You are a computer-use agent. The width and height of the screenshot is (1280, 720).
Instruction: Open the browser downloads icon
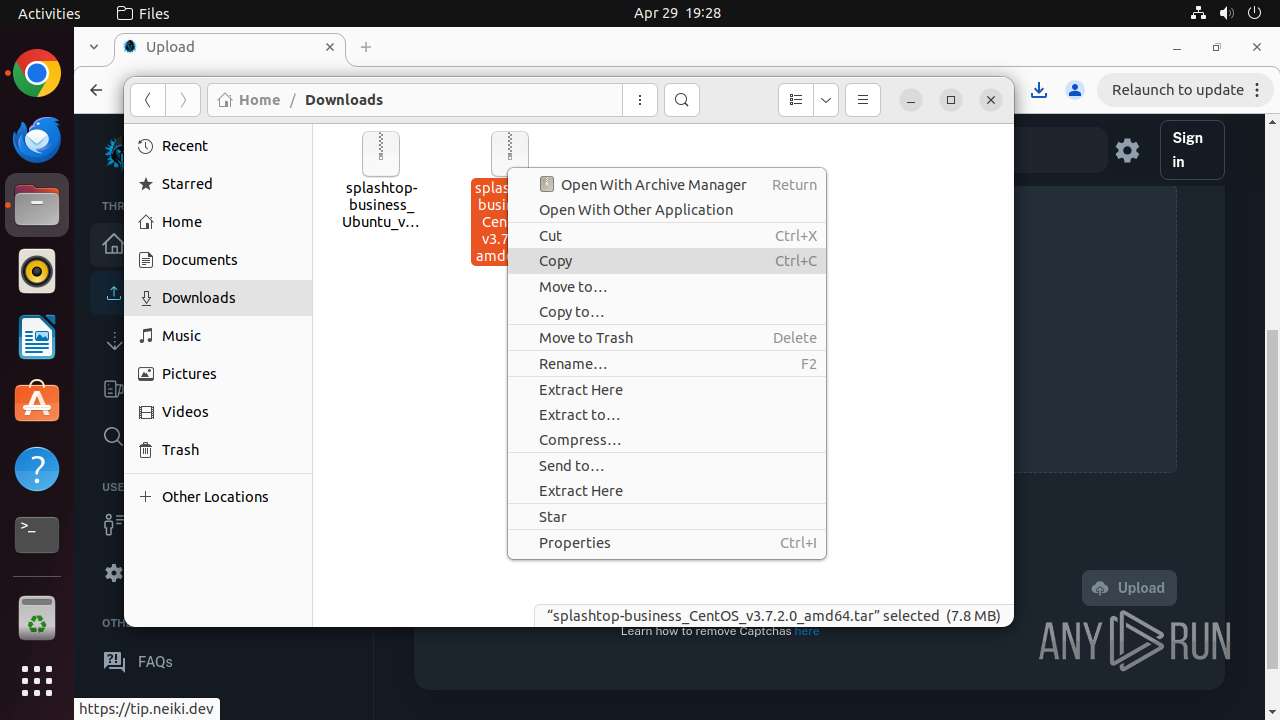point(1039,90)
